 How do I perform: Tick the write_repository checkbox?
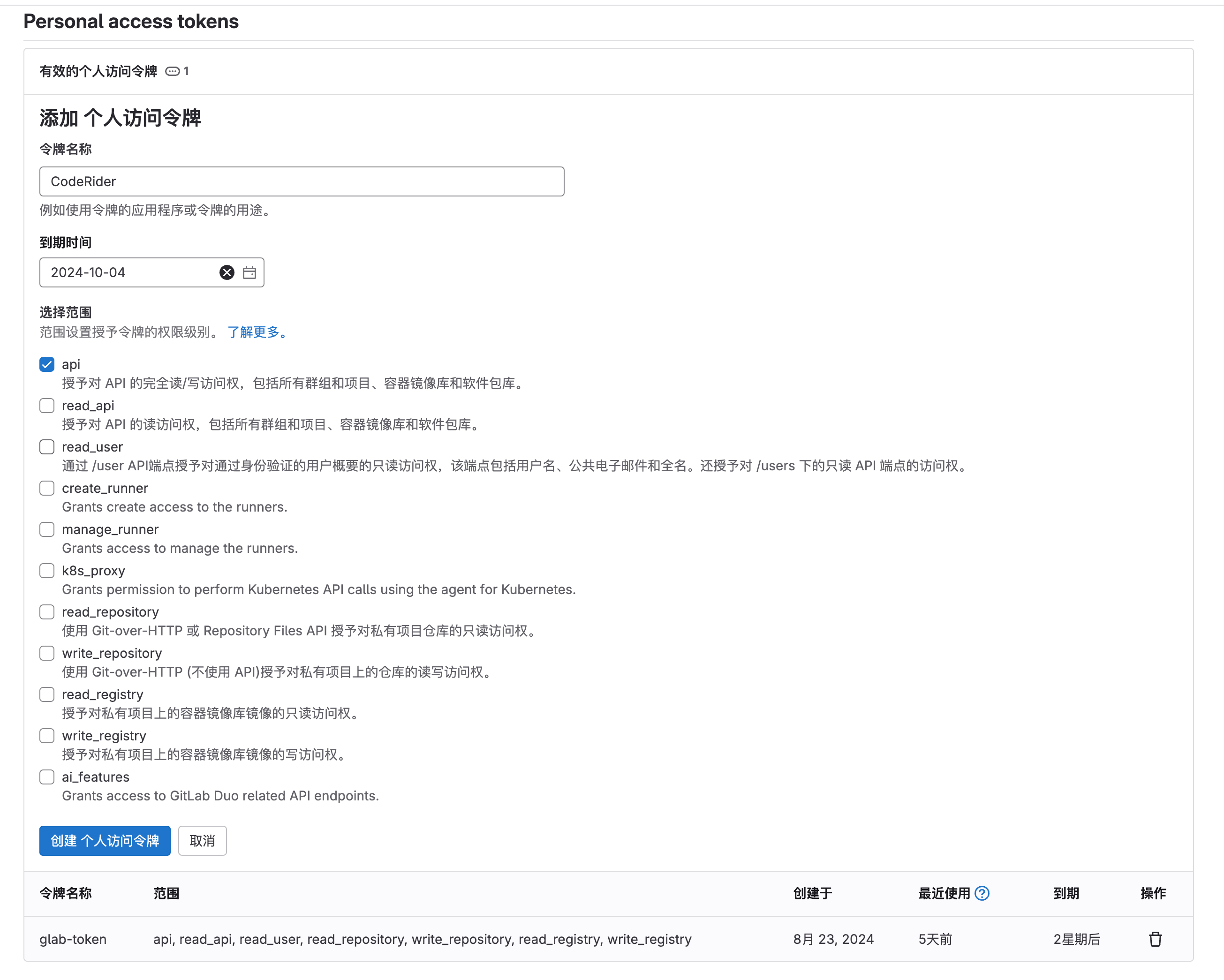pos(47,653)
